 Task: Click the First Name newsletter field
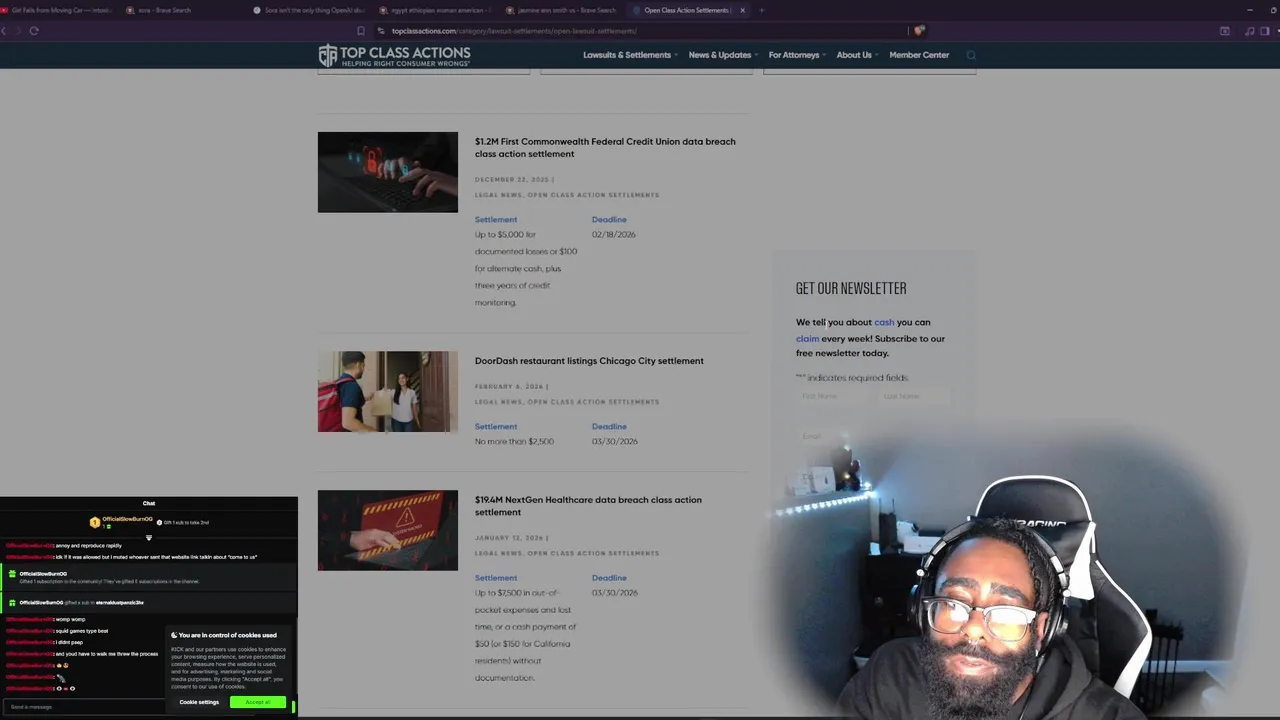834,396
